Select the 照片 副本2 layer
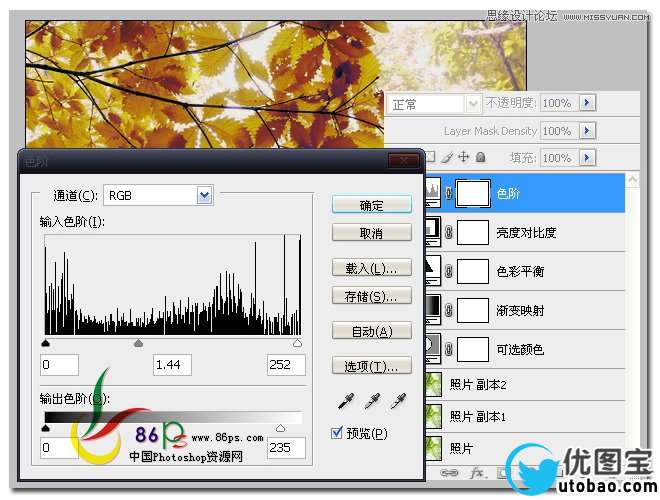The width and height of the screenshot is (660, 500). (525, 385)
